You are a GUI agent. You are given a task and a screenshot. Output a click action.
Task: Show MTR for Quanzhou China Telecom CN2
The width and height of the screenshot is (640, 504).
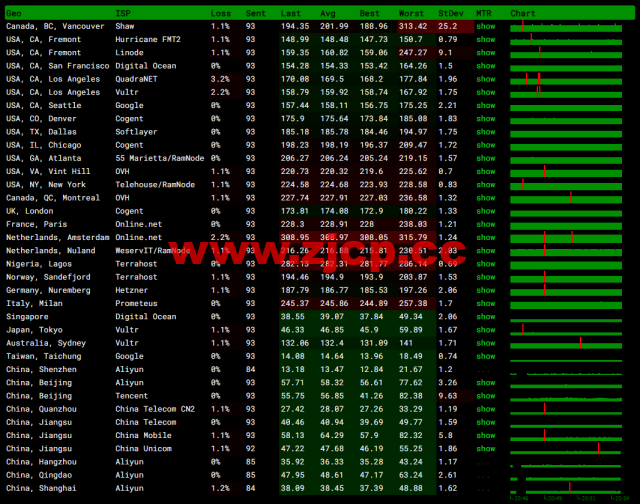click(486, 409)
